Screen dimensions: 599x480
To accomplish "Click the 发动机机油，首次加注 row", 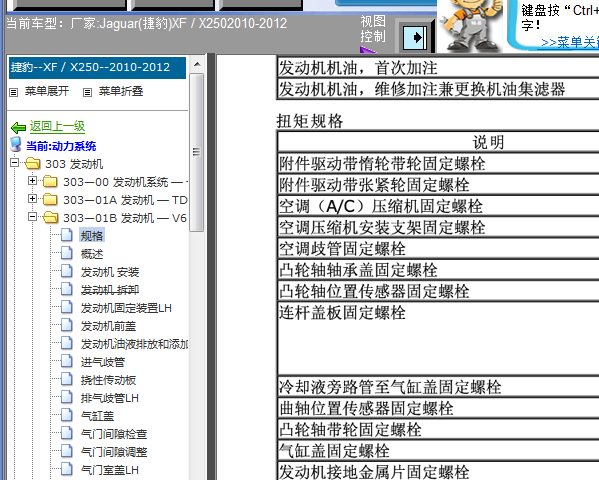I will point(438,68).
